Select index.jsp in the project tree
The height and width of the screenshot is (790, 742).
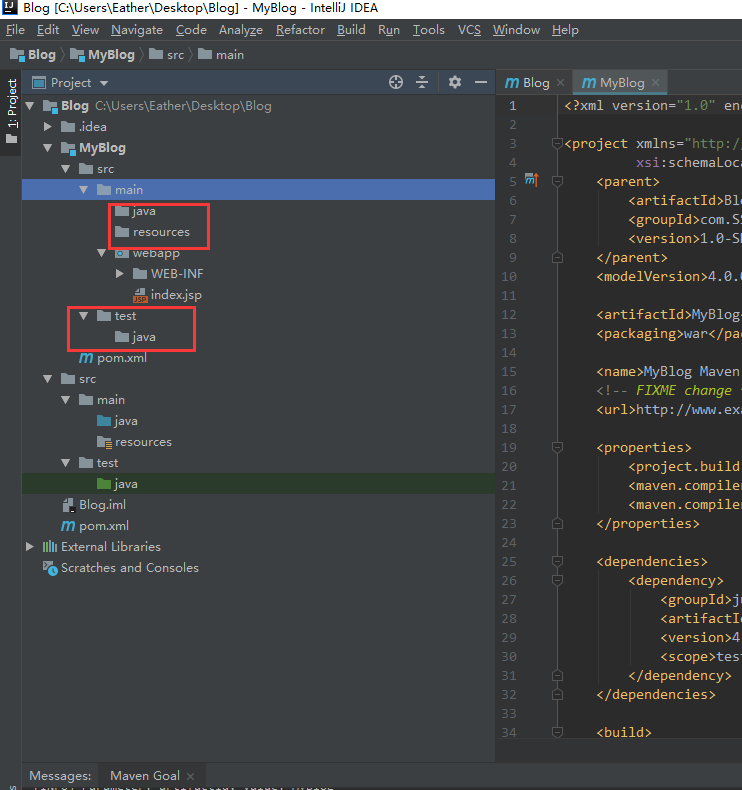pos(176,295)
